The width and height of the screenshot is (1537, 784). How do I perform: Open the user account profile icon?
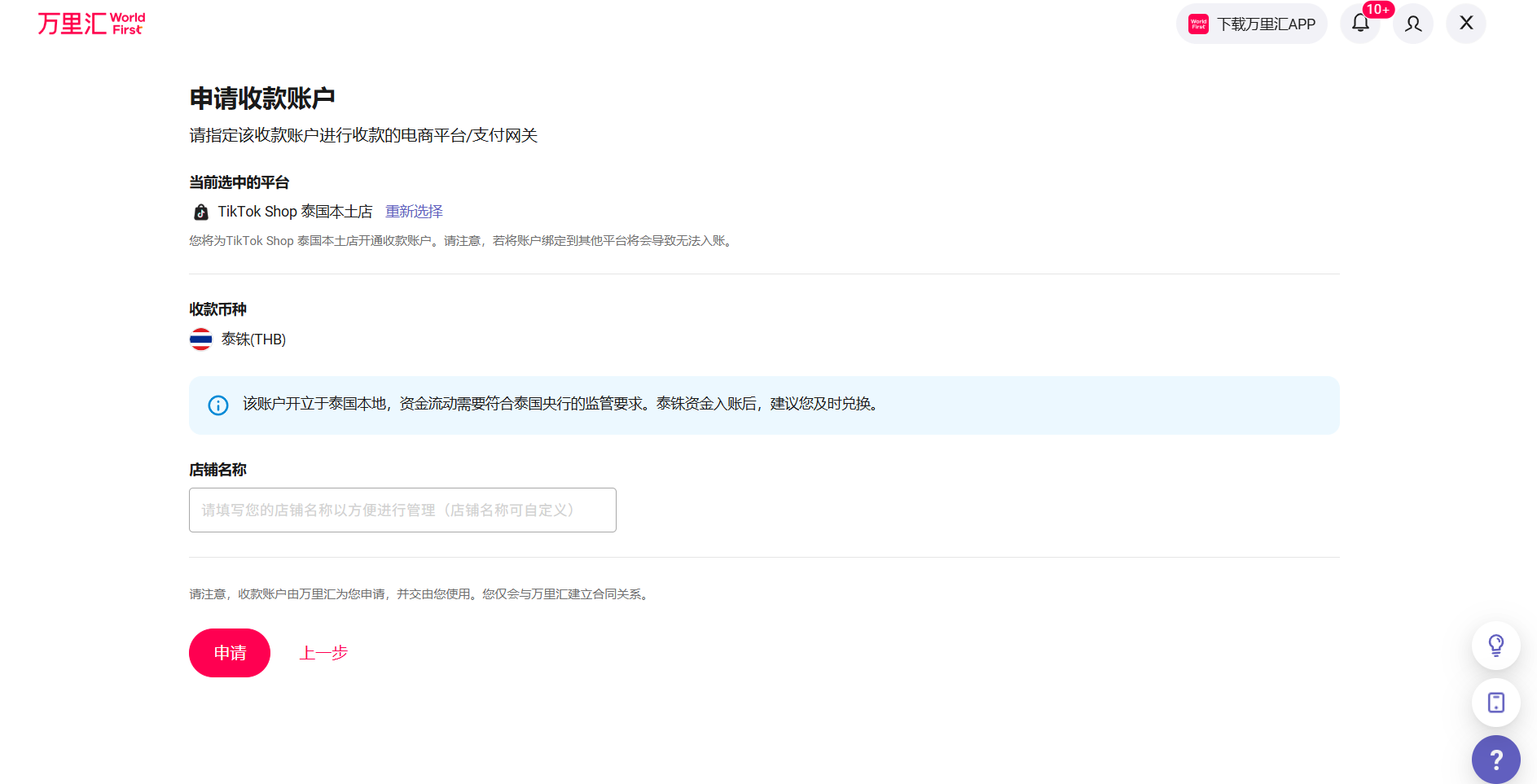pyautogui.click(x=1413, y=24)
